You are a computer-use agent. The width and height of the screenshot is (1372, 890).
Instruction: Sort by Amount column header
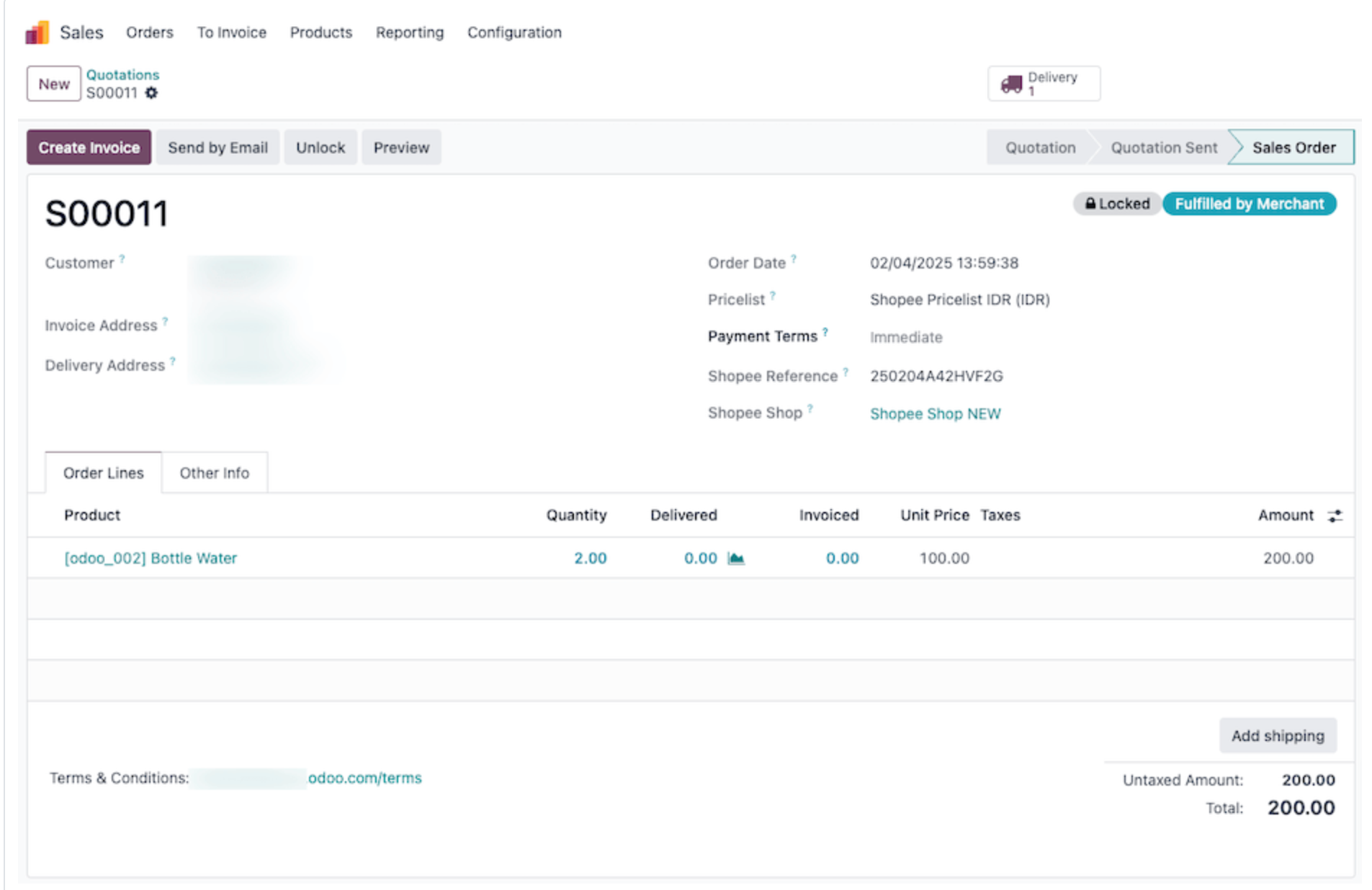[x=1286, y=516]
